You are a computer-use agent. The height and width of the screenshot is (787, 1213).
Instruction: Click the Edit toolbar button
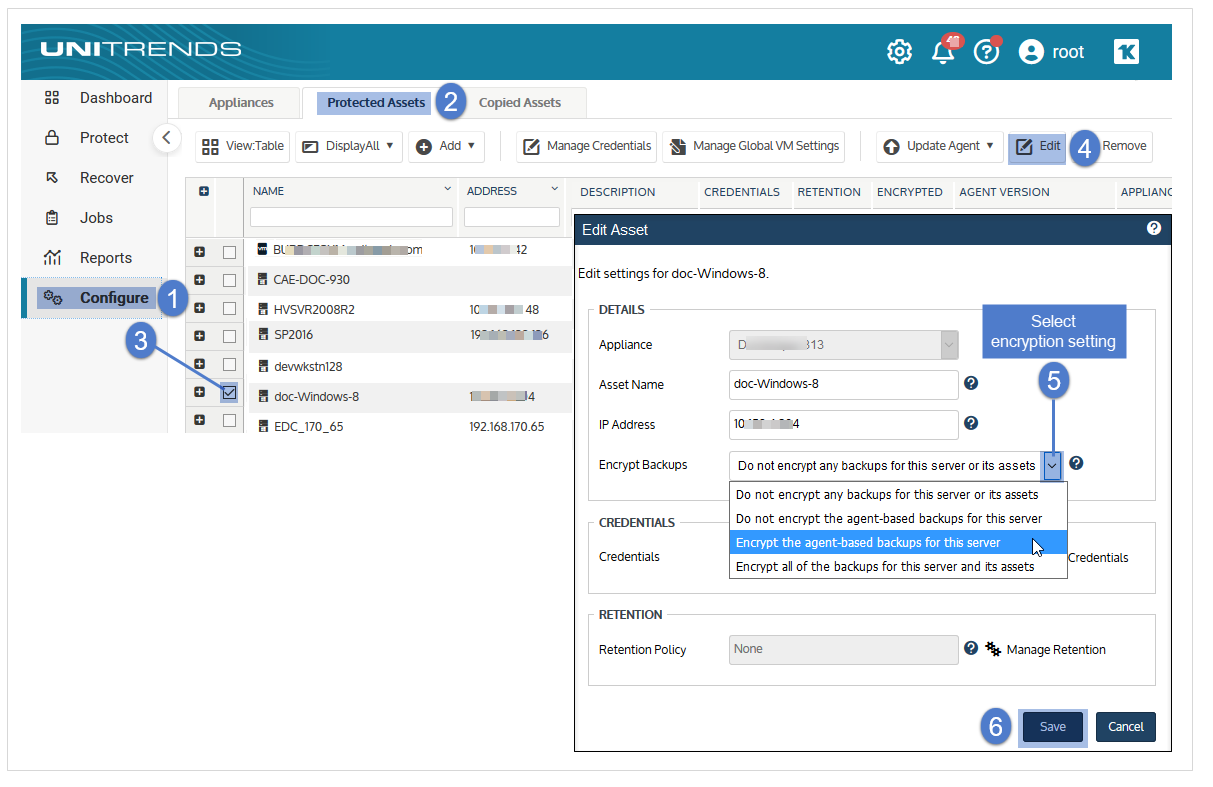(x=1037, y=146)
